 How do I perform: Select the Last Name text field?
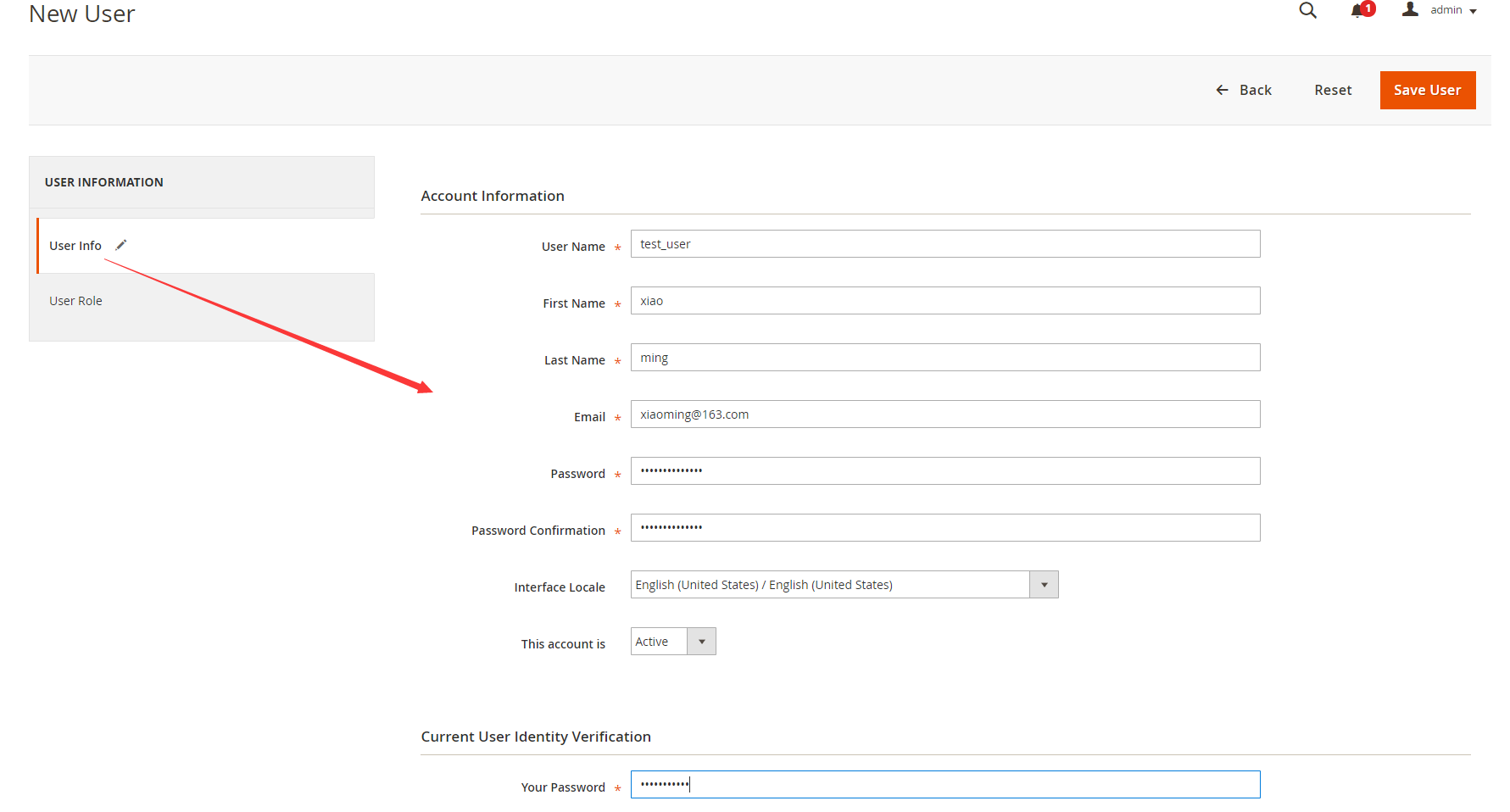[944, 358]
